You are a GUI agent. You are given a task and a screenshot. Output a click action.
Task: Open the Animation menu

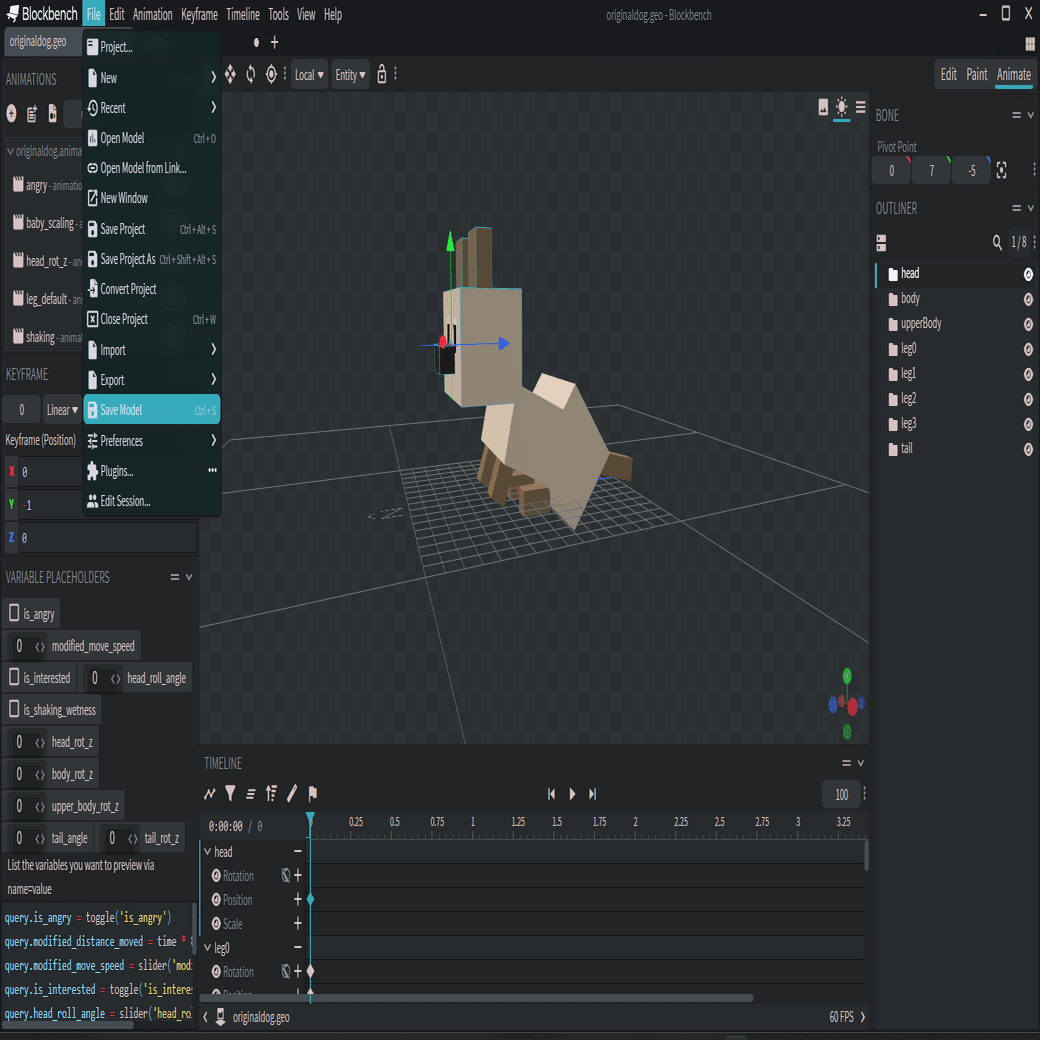click(153, 14)
